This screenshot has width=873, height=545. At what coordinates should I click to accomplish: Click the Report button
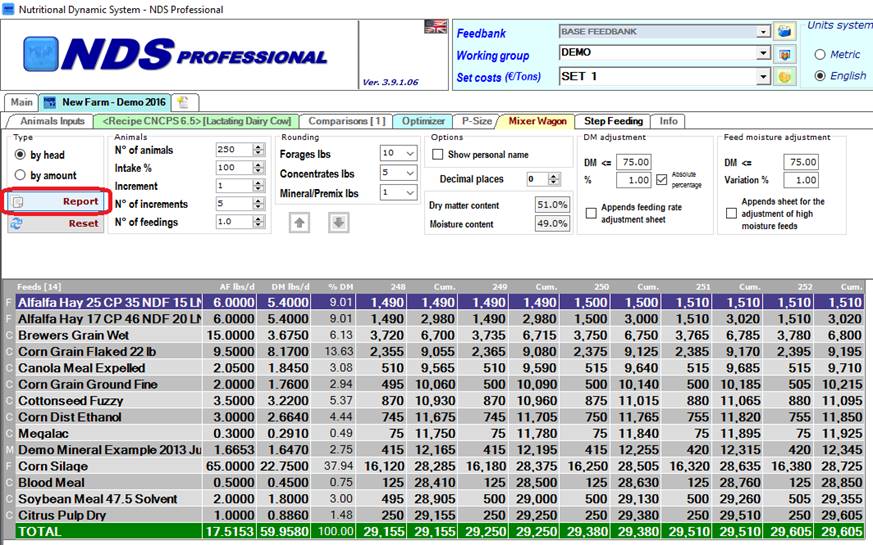coord(56,202)
